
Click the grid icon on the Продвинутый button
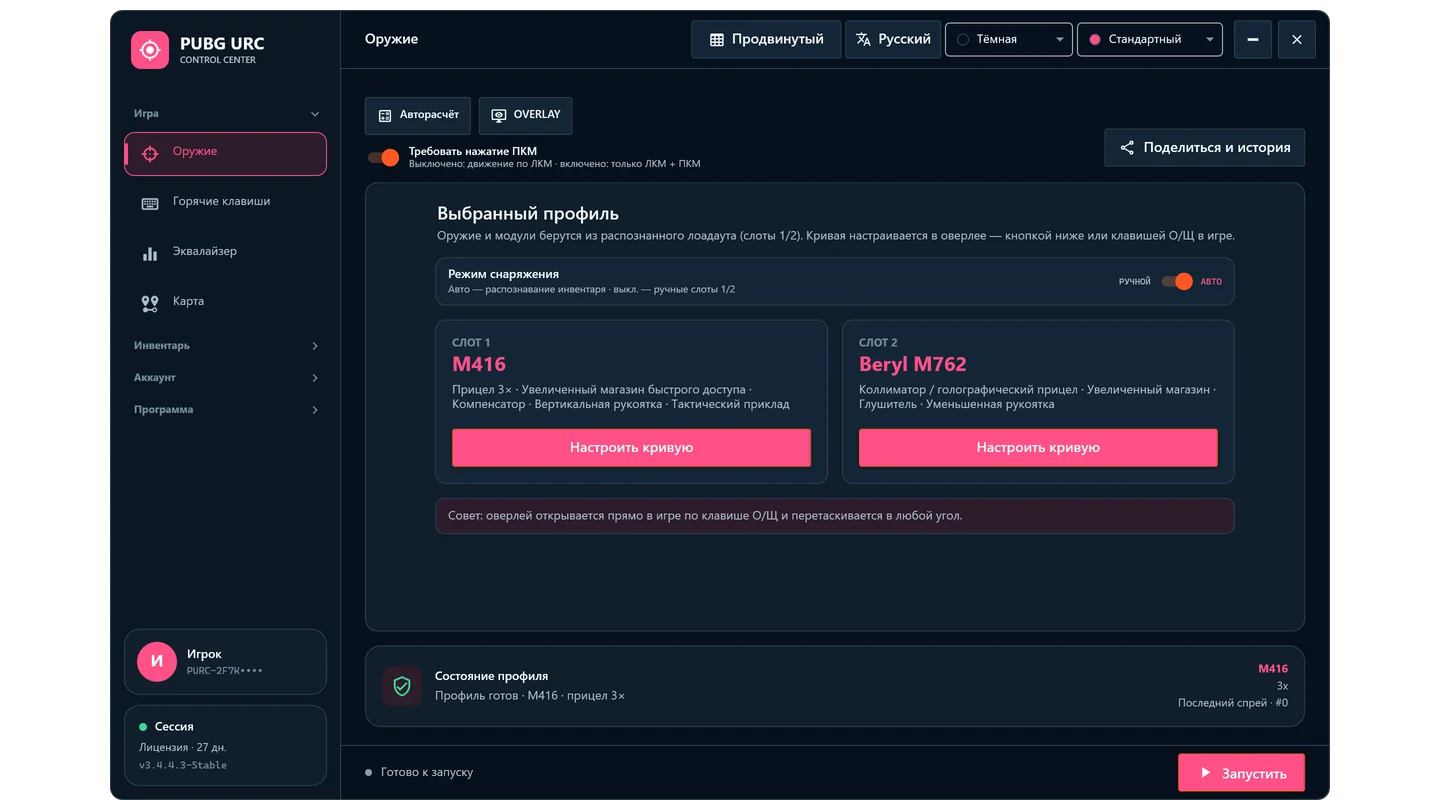pos(717,40)
